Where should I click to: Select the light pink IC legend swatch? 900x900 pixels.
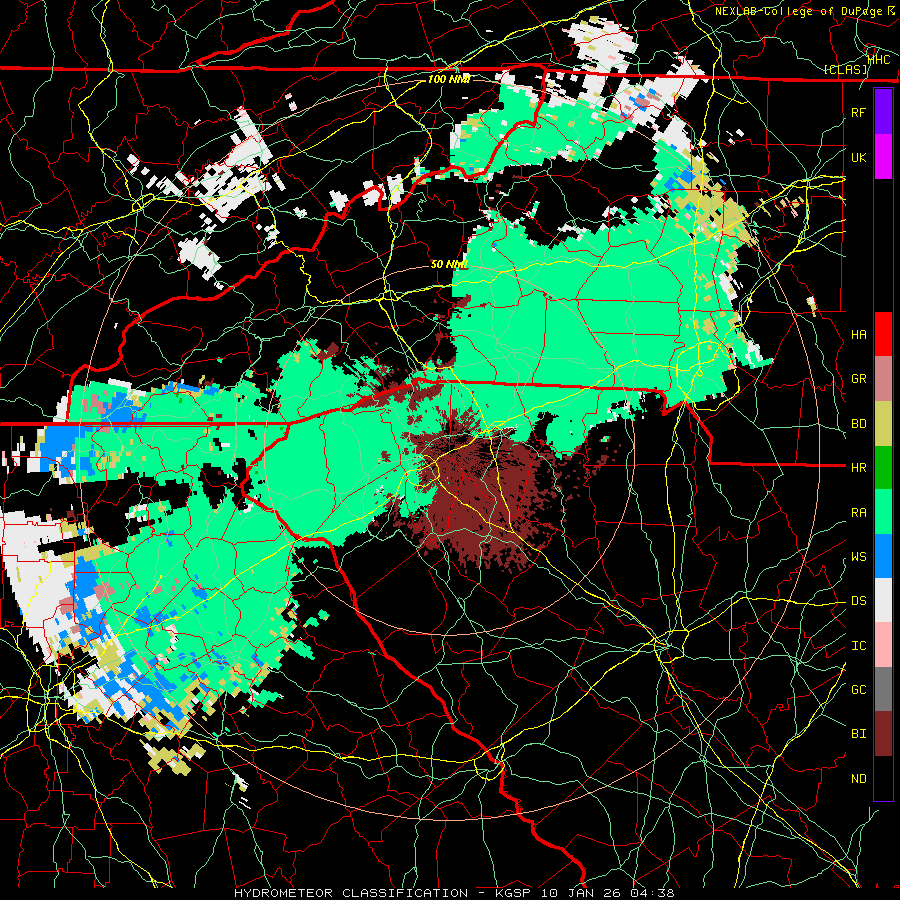click(883, 645)
